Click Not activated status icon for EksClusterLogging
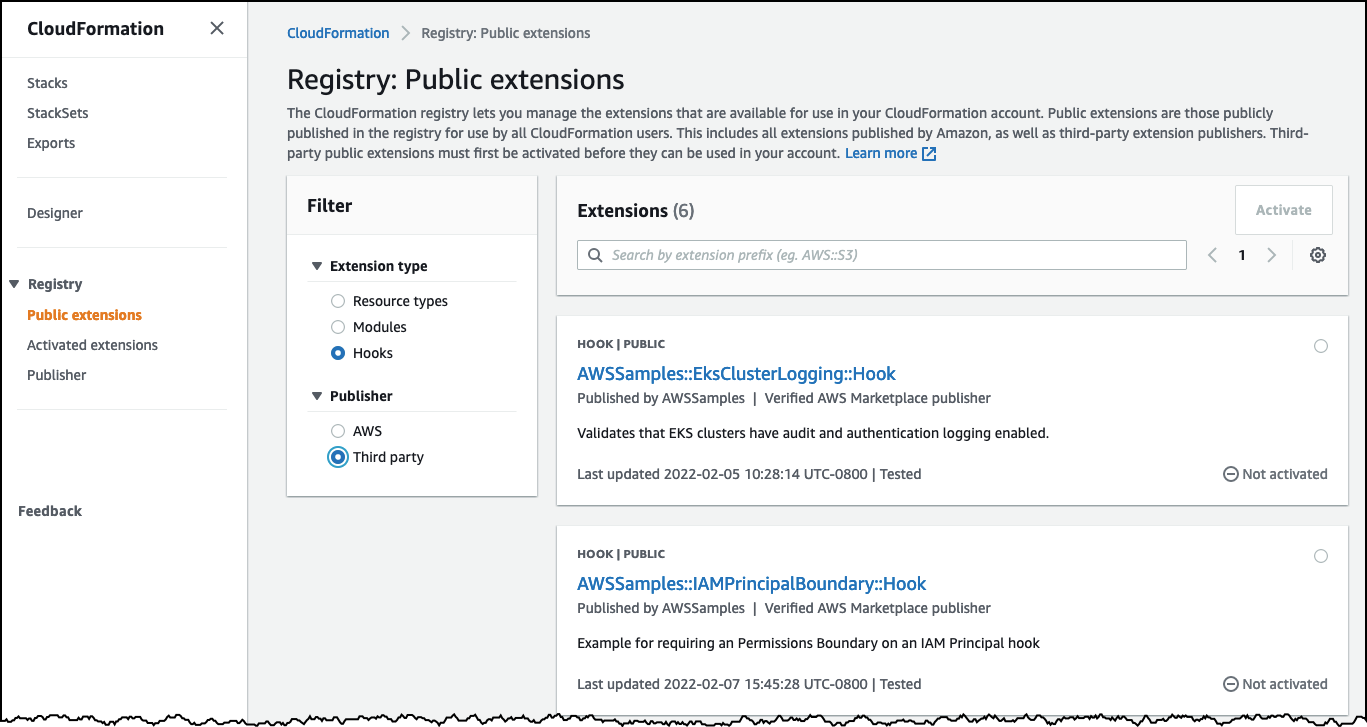 tap(1231, 474)
